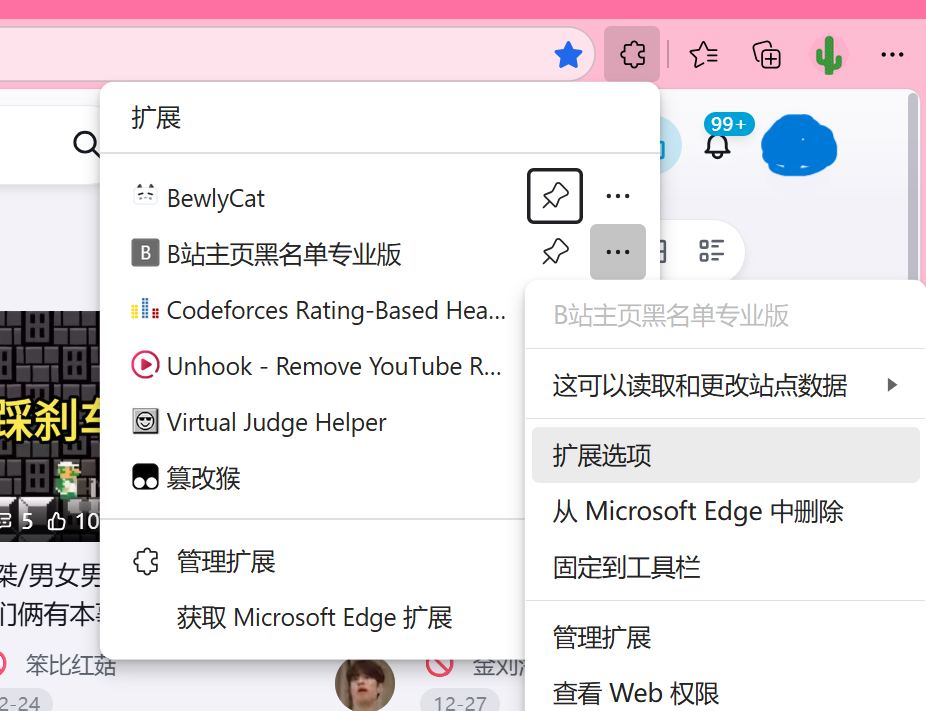Open 获取 Microsoft Edge 扩展 link
The image size is (926, 711).
[x=314, y=618]
